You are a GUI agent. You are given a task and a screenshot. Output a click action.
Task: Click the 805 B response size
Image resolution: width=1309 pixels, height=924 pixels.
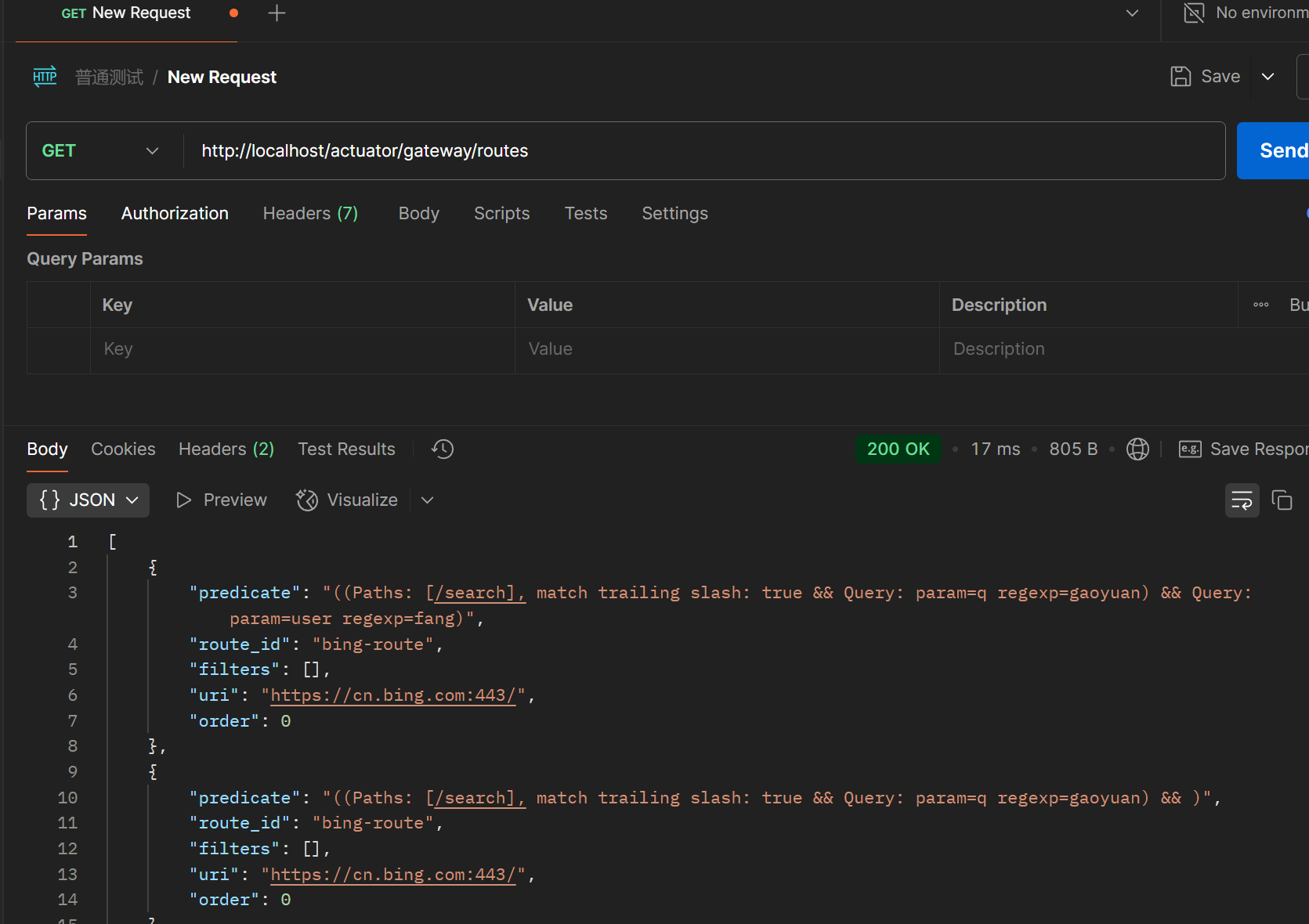click(1073, 449)
